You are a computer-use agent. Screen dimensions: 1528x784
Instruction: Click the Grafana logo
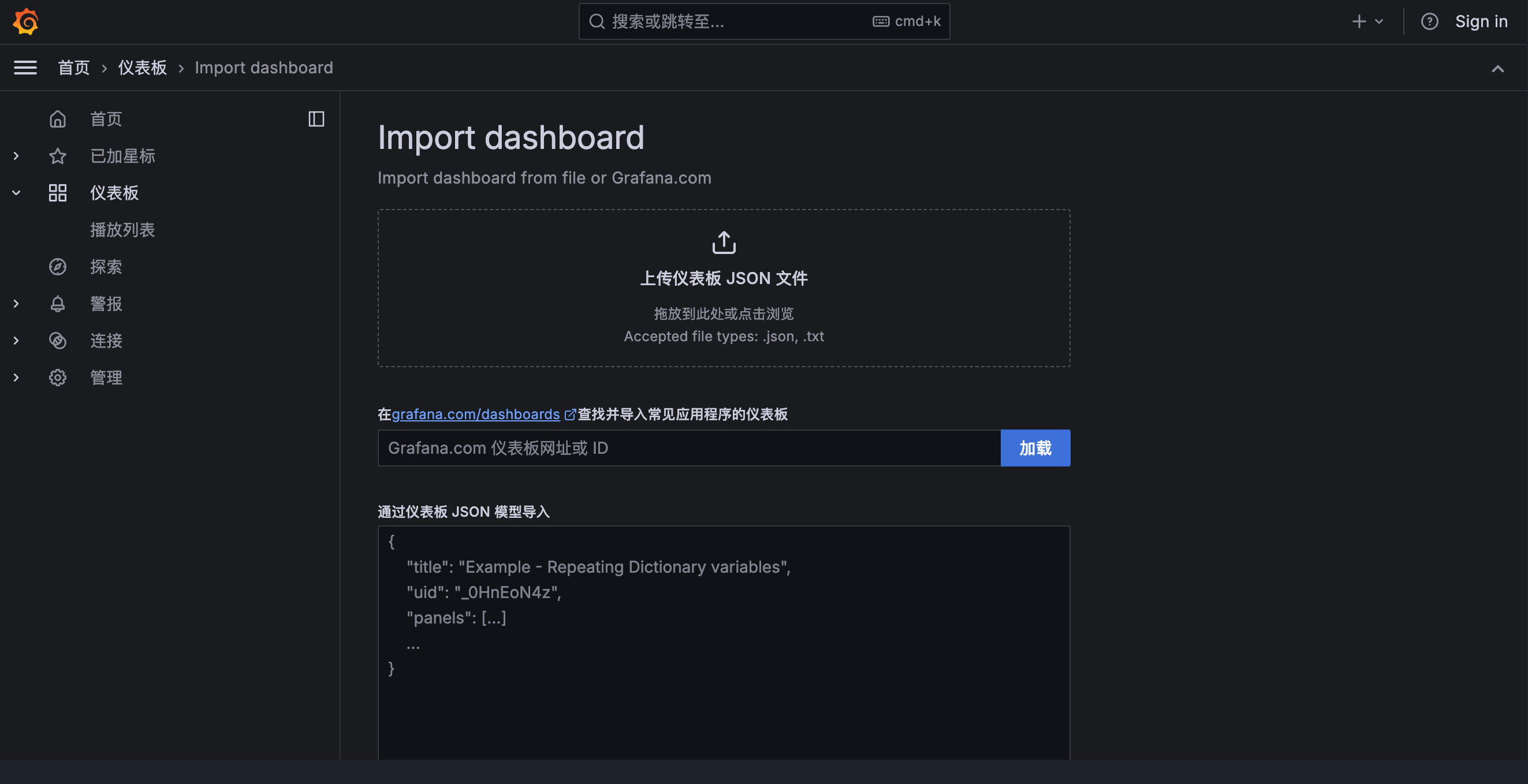click(25, 21)
